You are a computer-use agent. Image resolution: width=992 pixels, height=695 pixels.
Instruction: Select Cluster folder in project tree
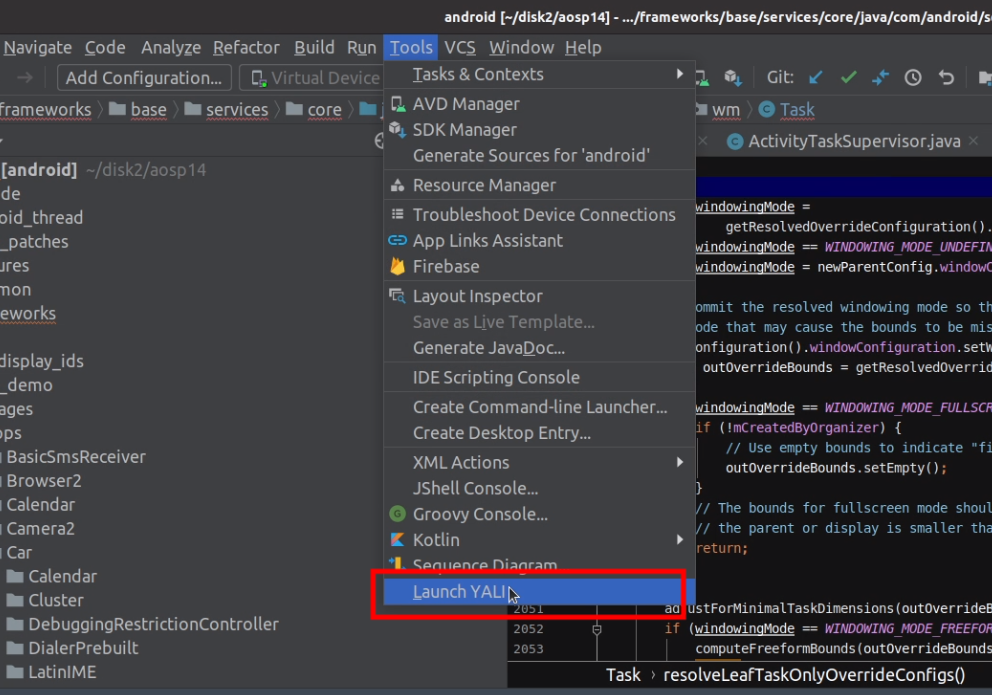tap(45, 600)
